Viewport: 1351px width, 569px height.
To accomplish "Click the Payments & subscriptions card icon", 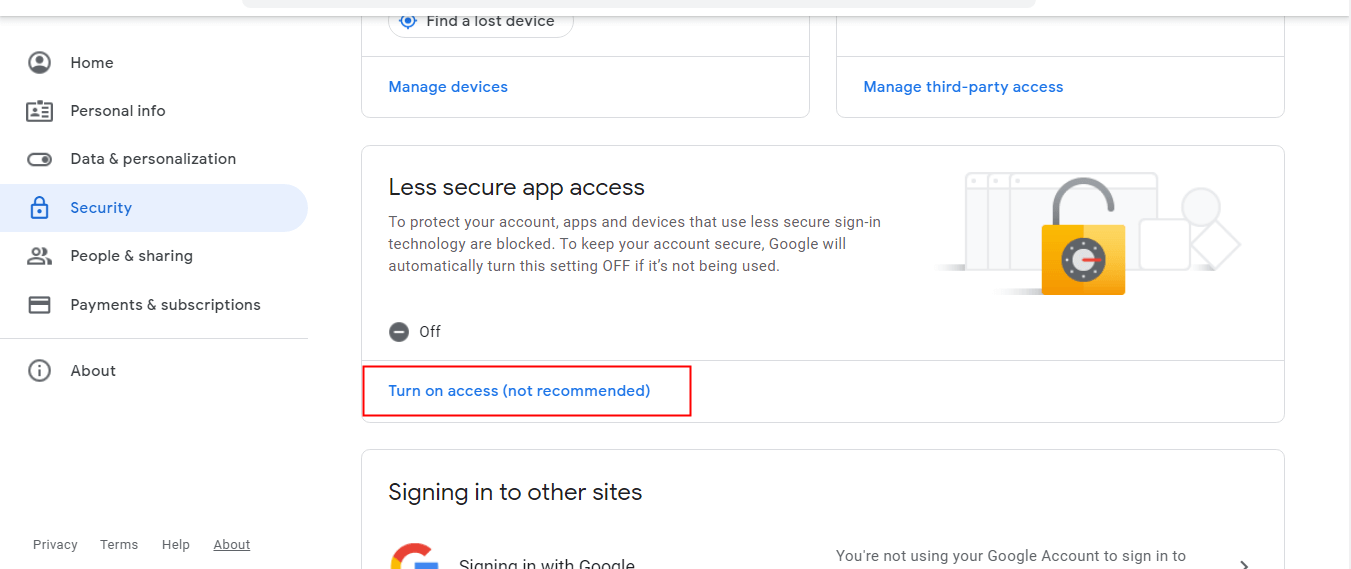I will [x=39, y=305].
